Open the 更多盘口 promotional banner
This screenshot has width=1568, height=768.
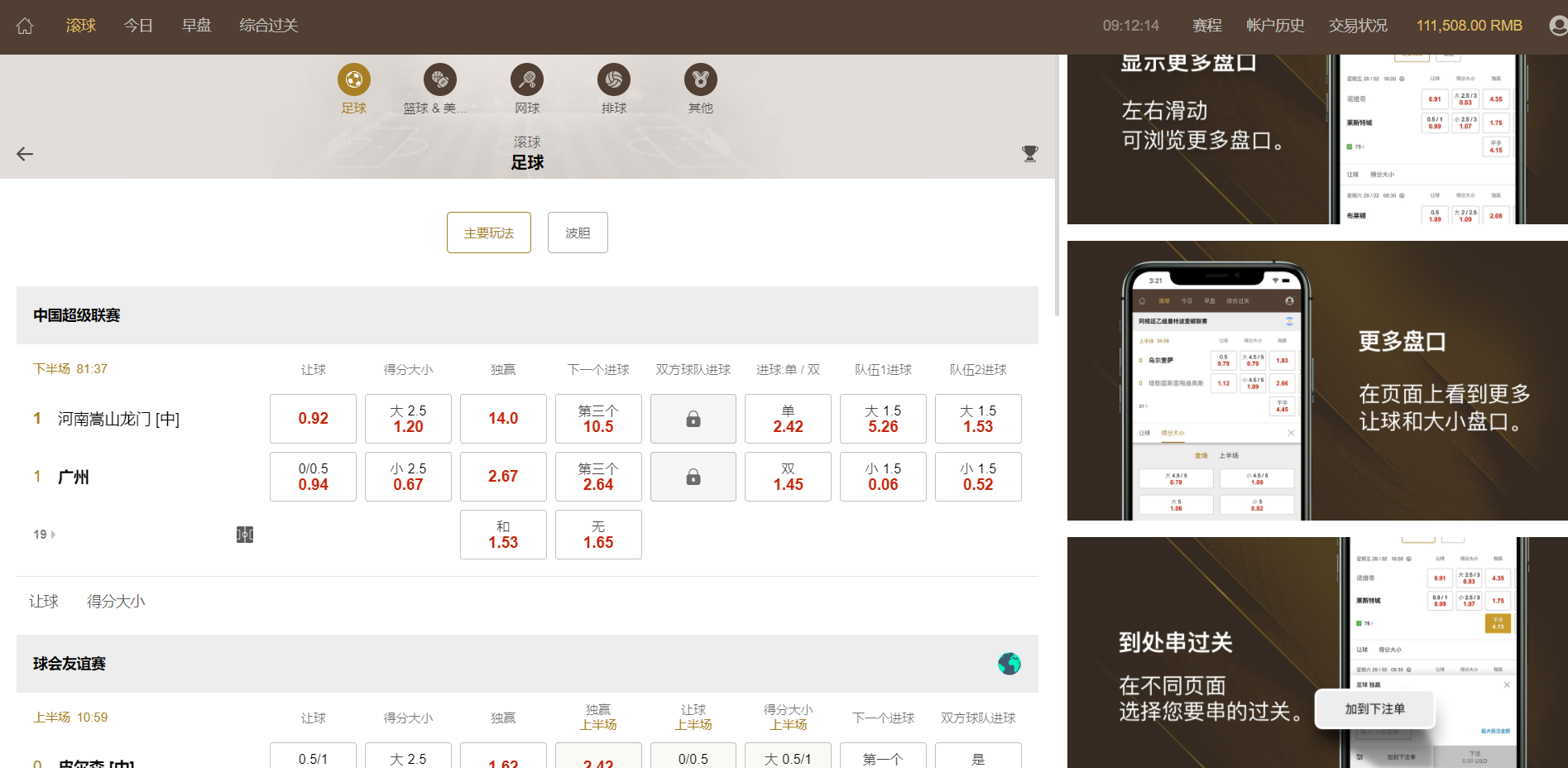click(1317, 381)
